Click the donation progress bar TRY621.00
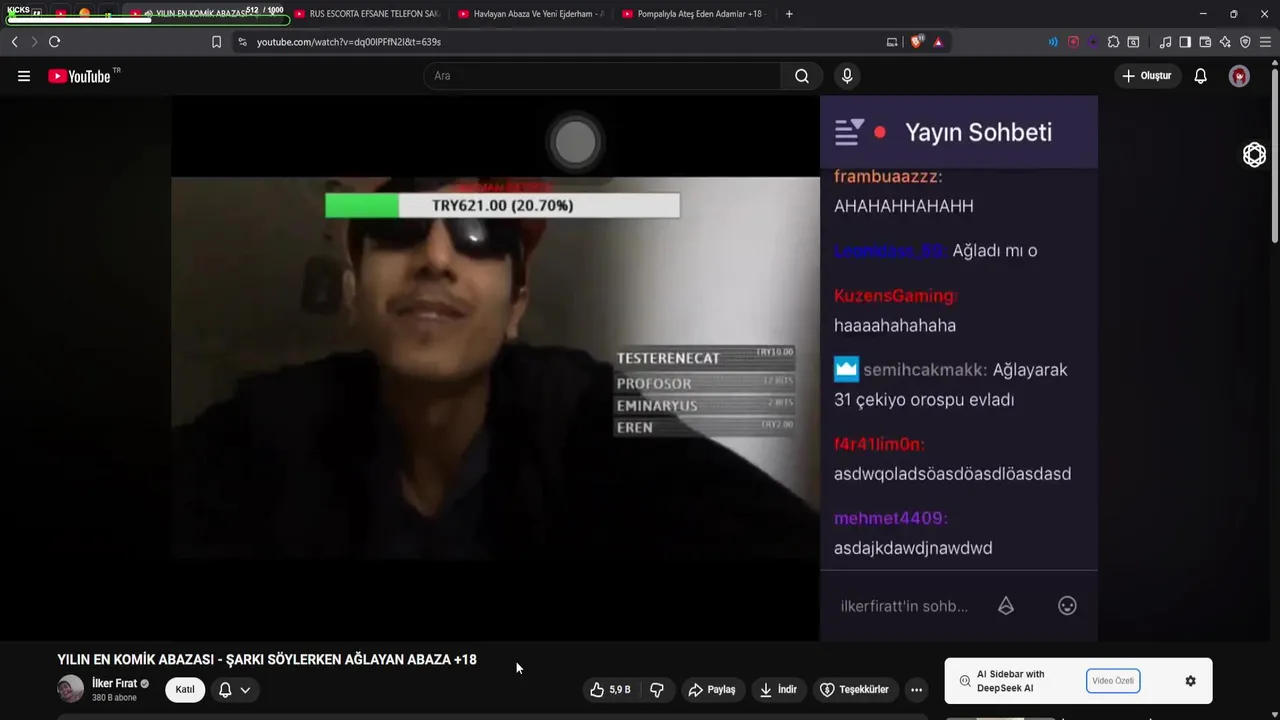Viewport: 1280px width, 720px height. coord(502,205)
